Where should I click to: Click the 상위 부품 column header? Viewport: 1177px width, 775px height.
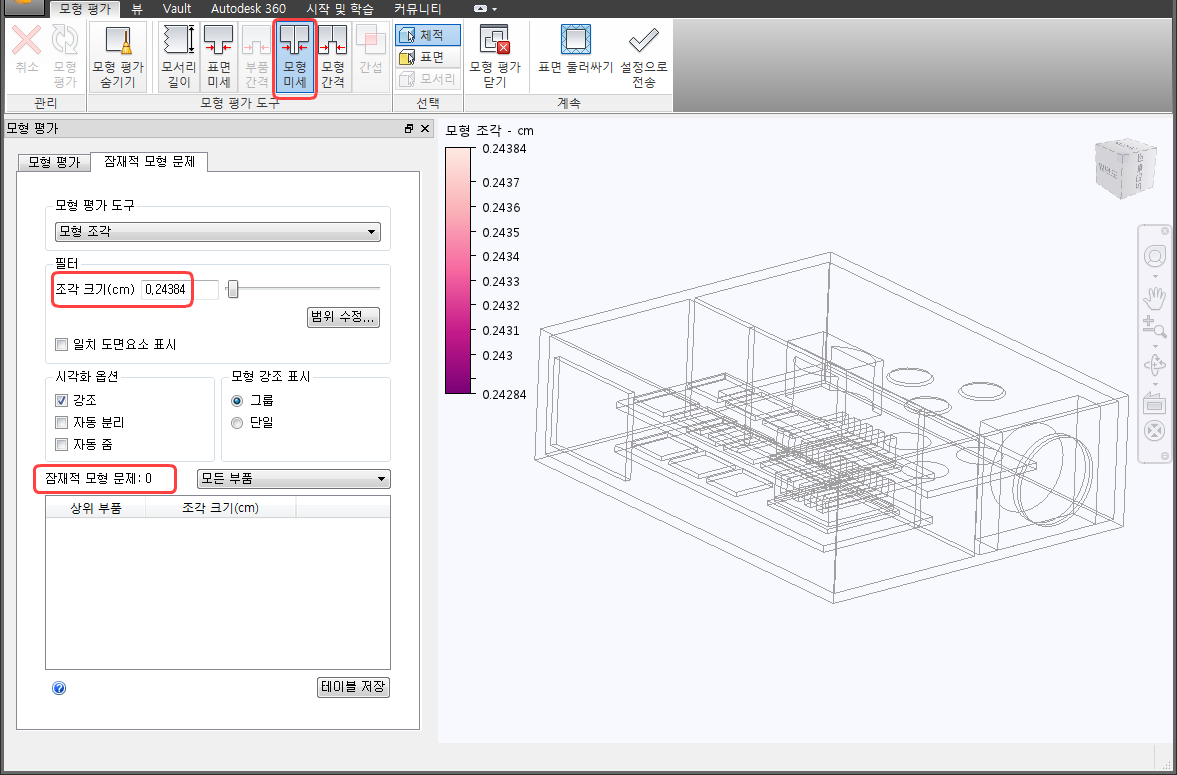click(x=95, y=508)
